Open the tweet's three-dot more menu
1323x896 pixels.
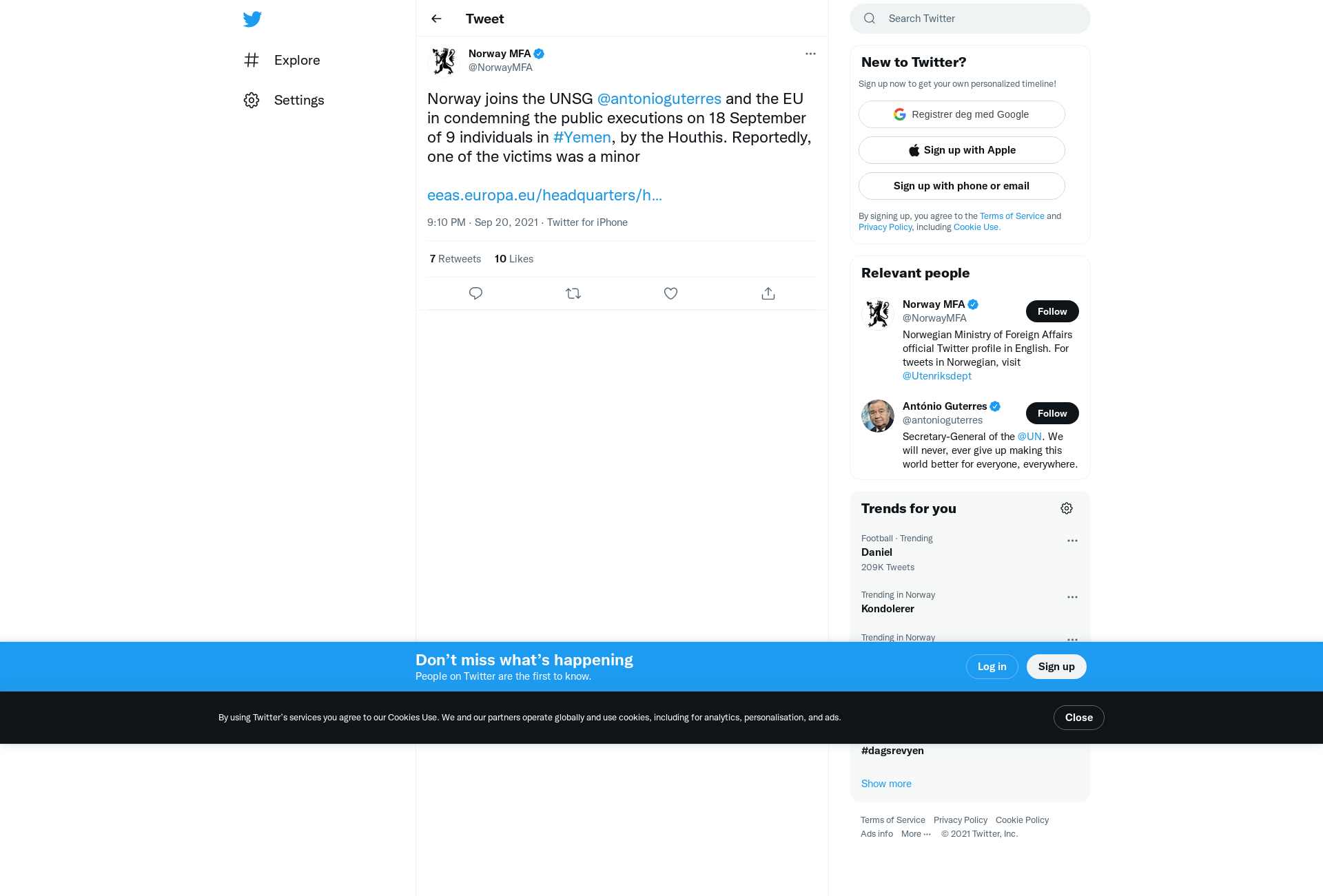(810, 54)
